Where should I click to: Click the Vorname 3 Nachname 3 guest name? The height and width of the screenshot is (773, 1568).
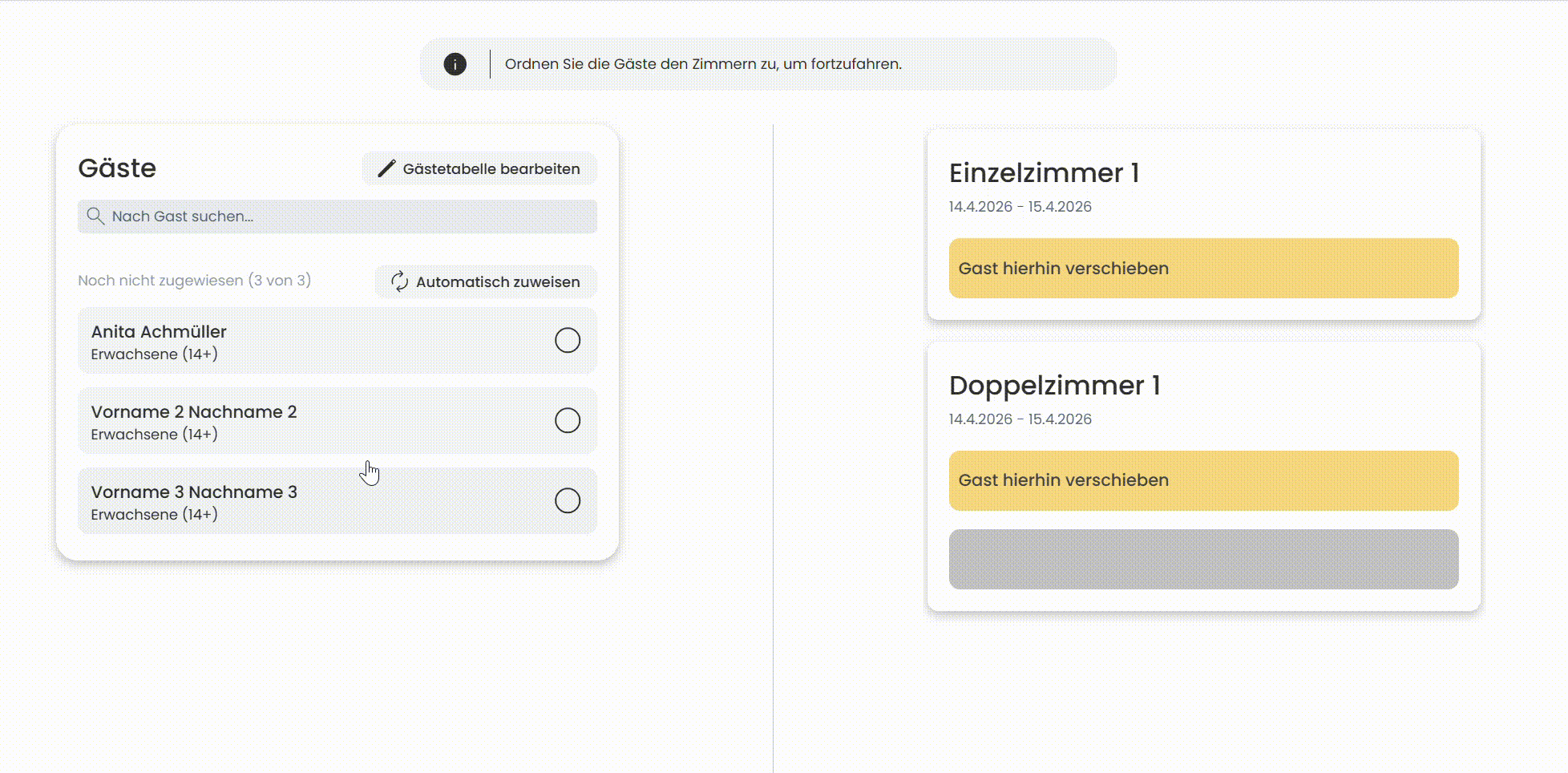click(194, 492)
